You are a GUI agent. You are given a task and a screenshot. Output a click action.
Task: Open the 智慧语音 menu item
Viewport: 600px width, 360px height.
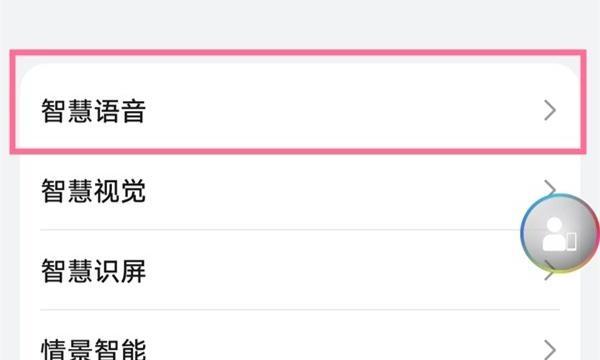click(x=300, y=111)
